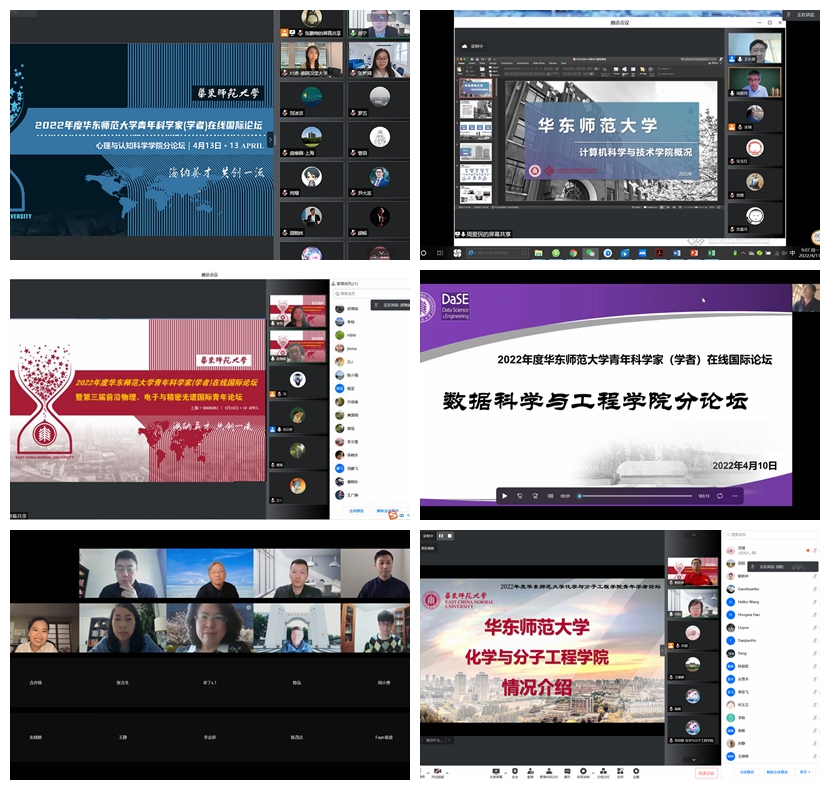
Task: Open 安全 security options in chemistry meeting toolbar
Action: pyautogui.click(x=515, y=773)
